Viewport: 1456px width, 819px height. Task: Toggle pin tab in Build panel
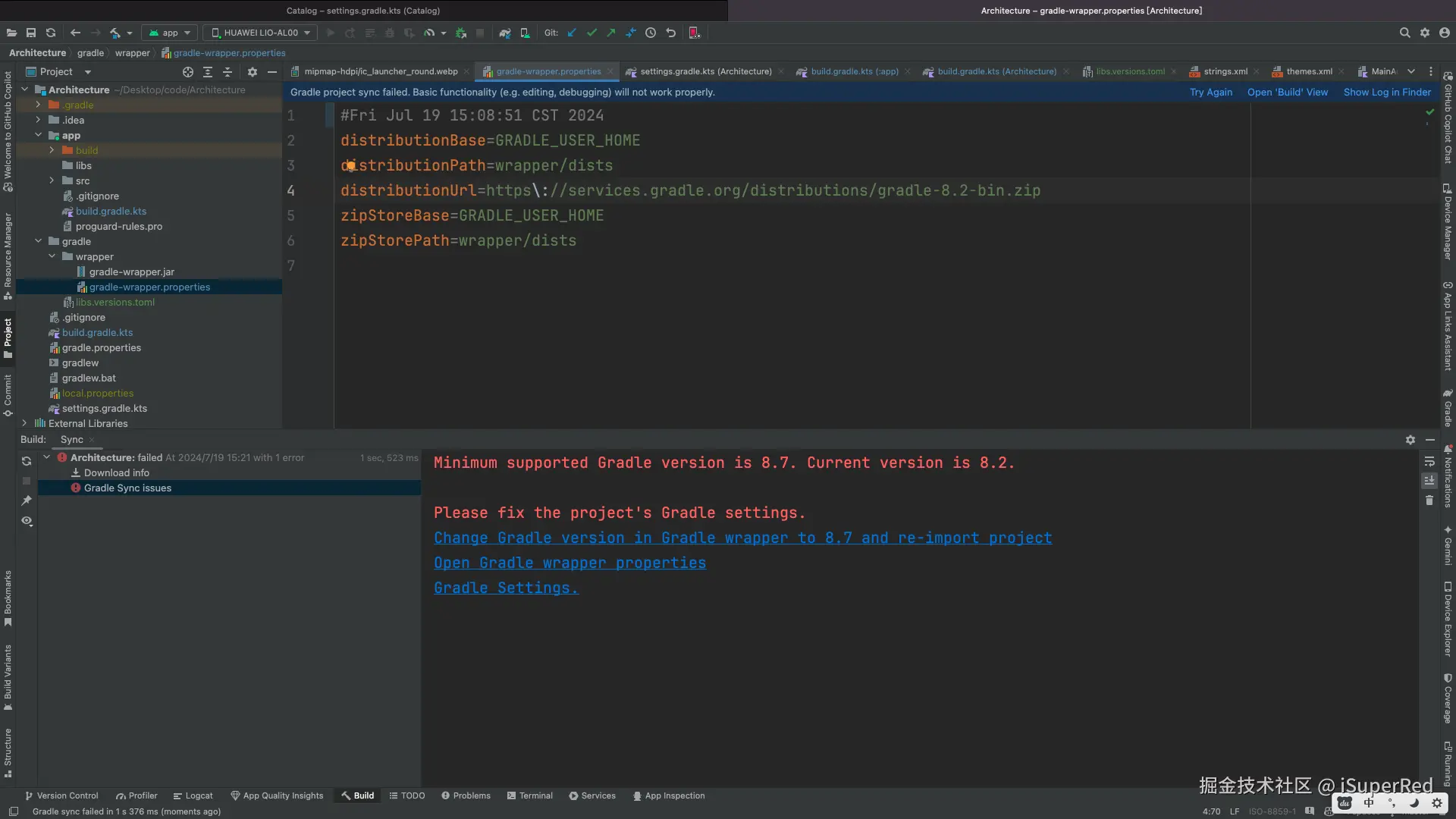(27, 500)
